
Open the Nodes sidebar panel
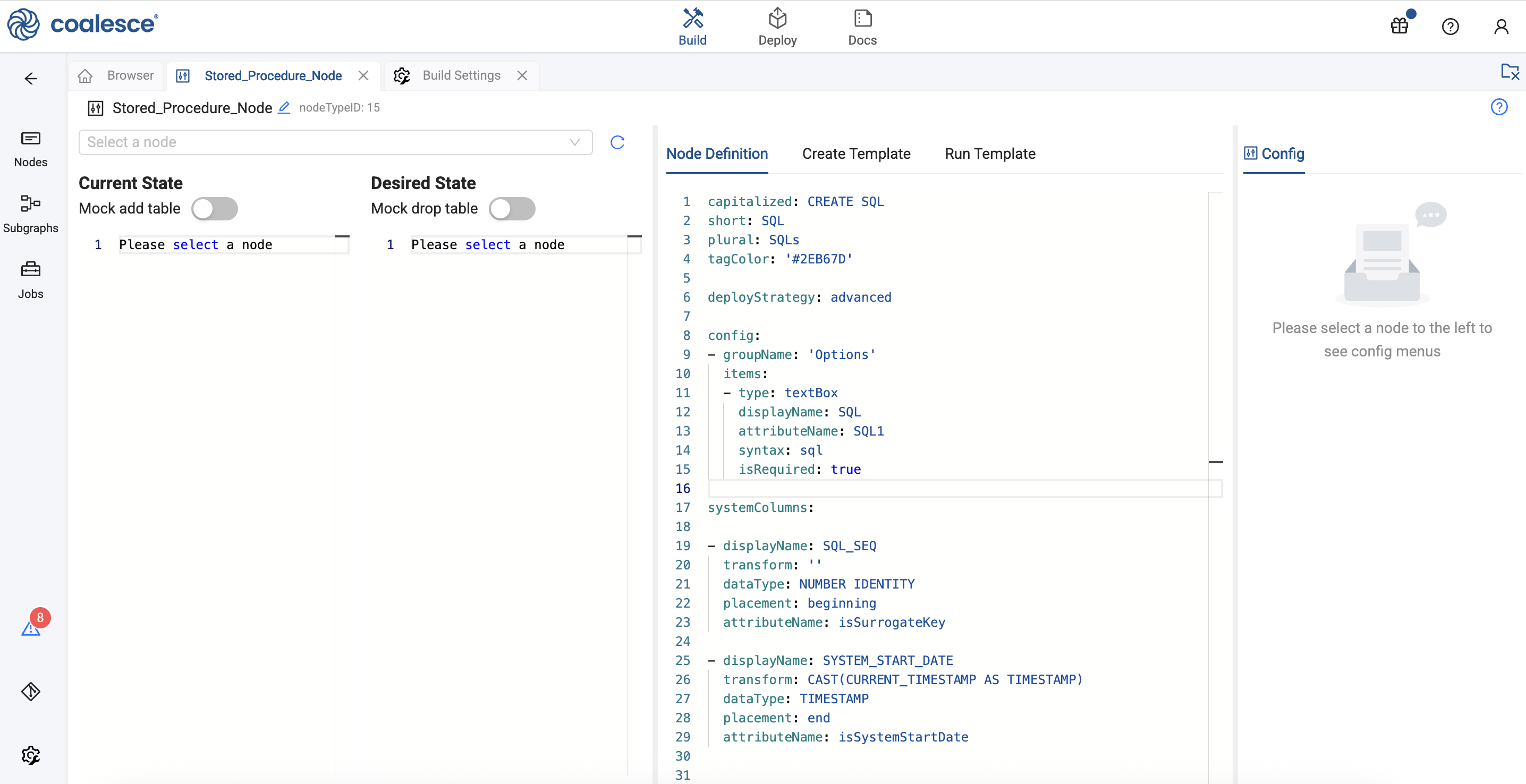[x=31, y=149]
